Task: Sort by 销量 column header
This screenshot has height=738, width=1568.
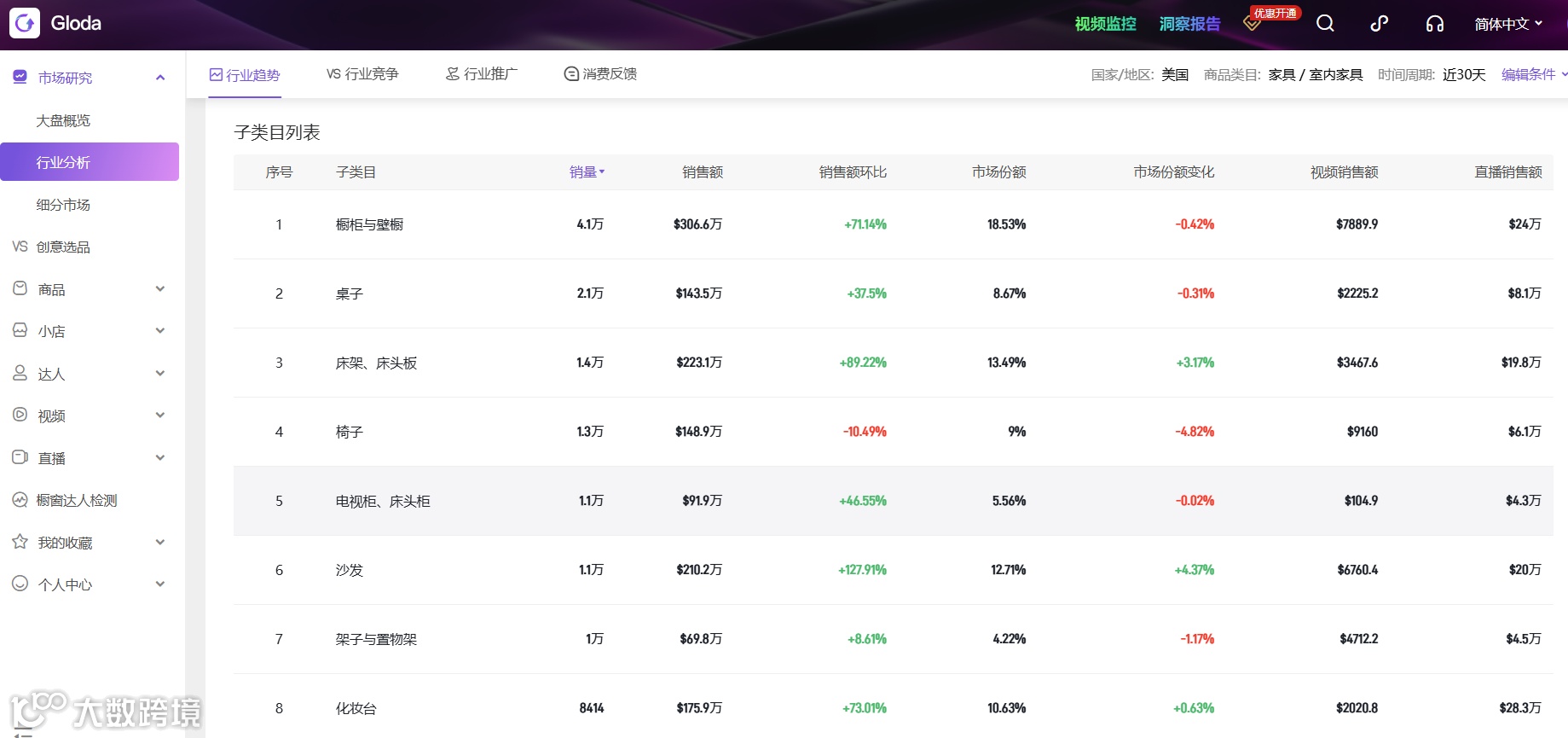Action: click(x=587, y=172)
